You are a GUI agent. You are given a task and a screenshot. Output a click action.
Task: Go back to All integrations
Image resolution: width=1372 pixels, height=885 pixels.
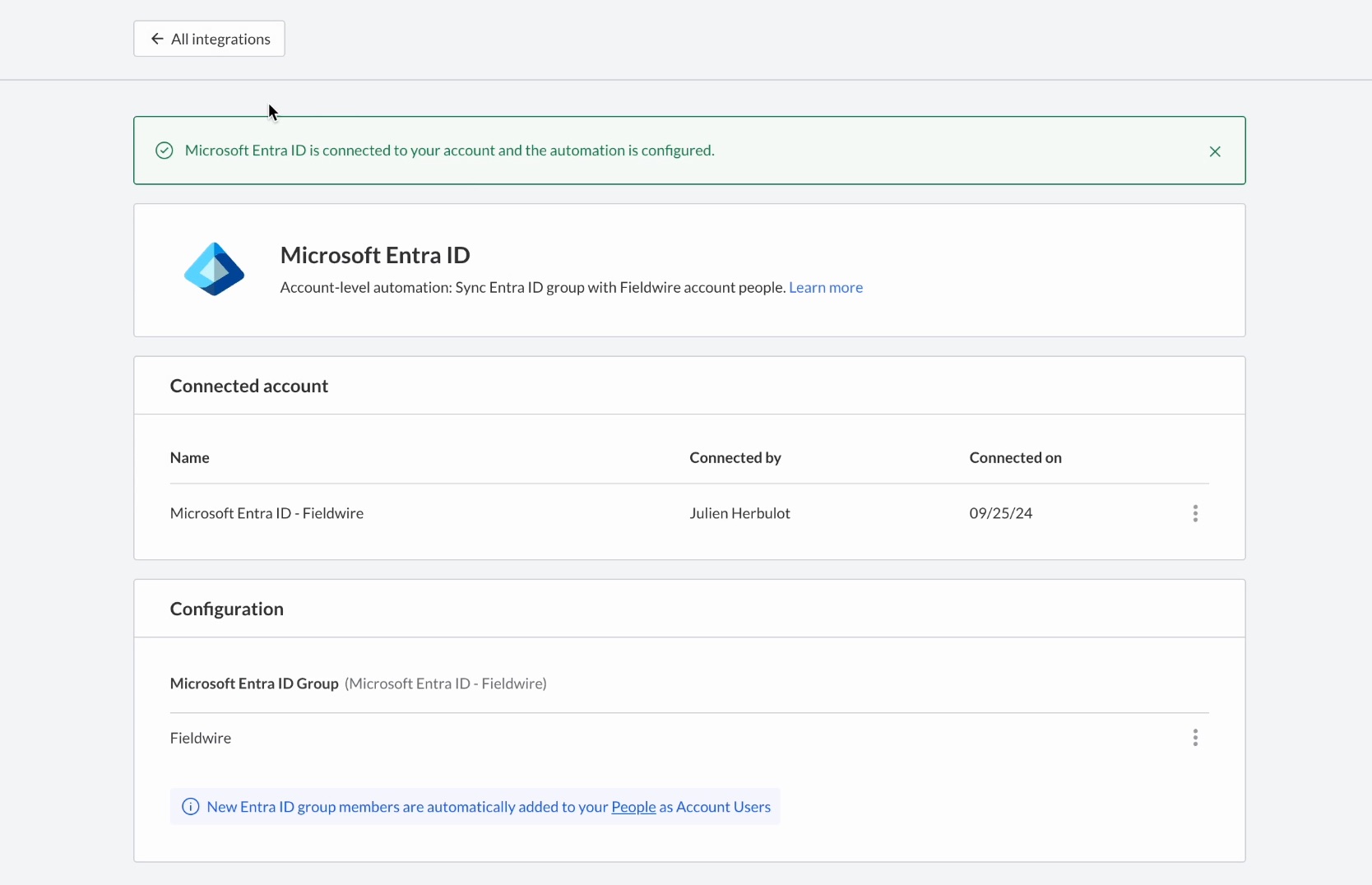tap(209, 39)
